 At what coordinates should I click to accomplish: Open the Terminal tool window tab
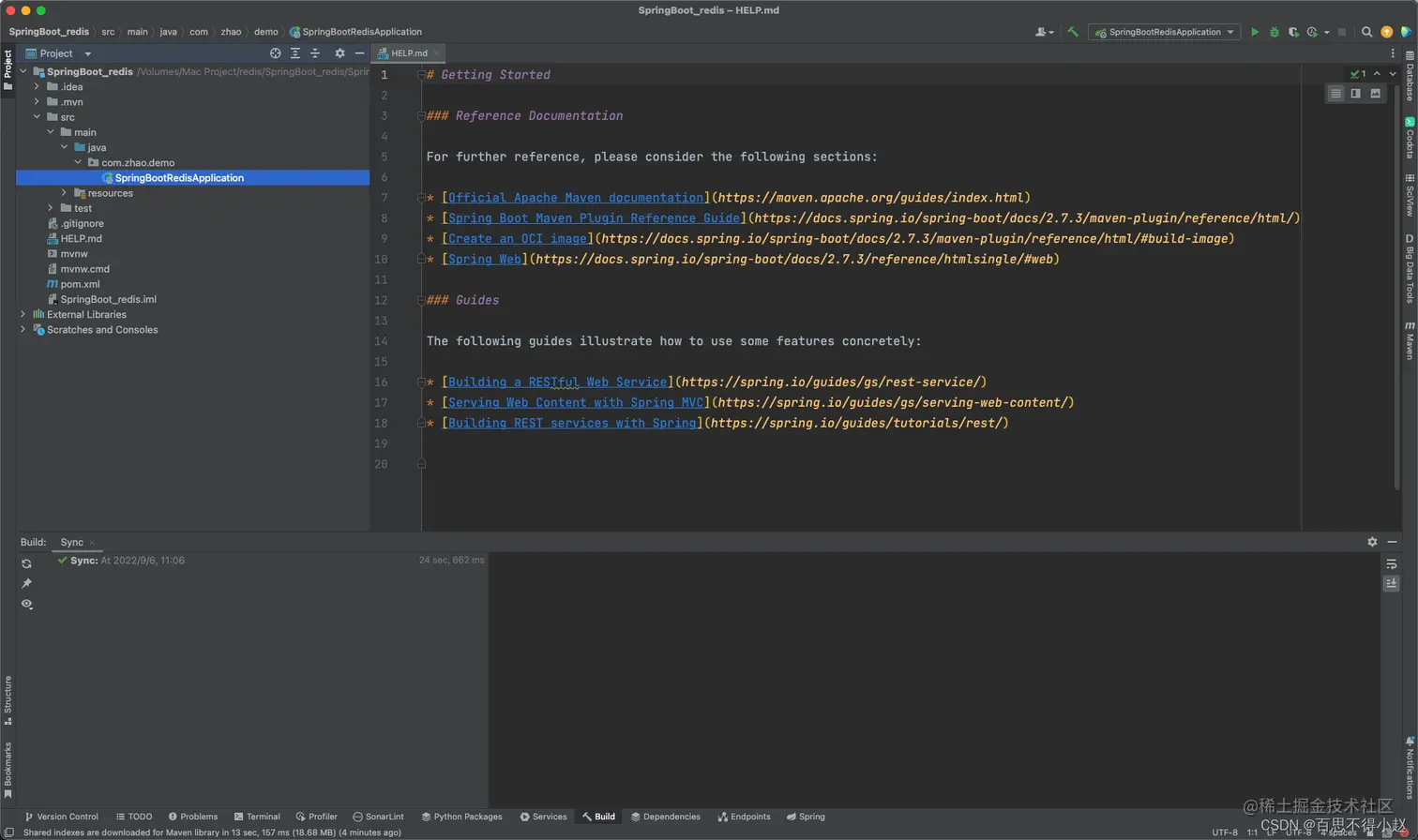257,817
